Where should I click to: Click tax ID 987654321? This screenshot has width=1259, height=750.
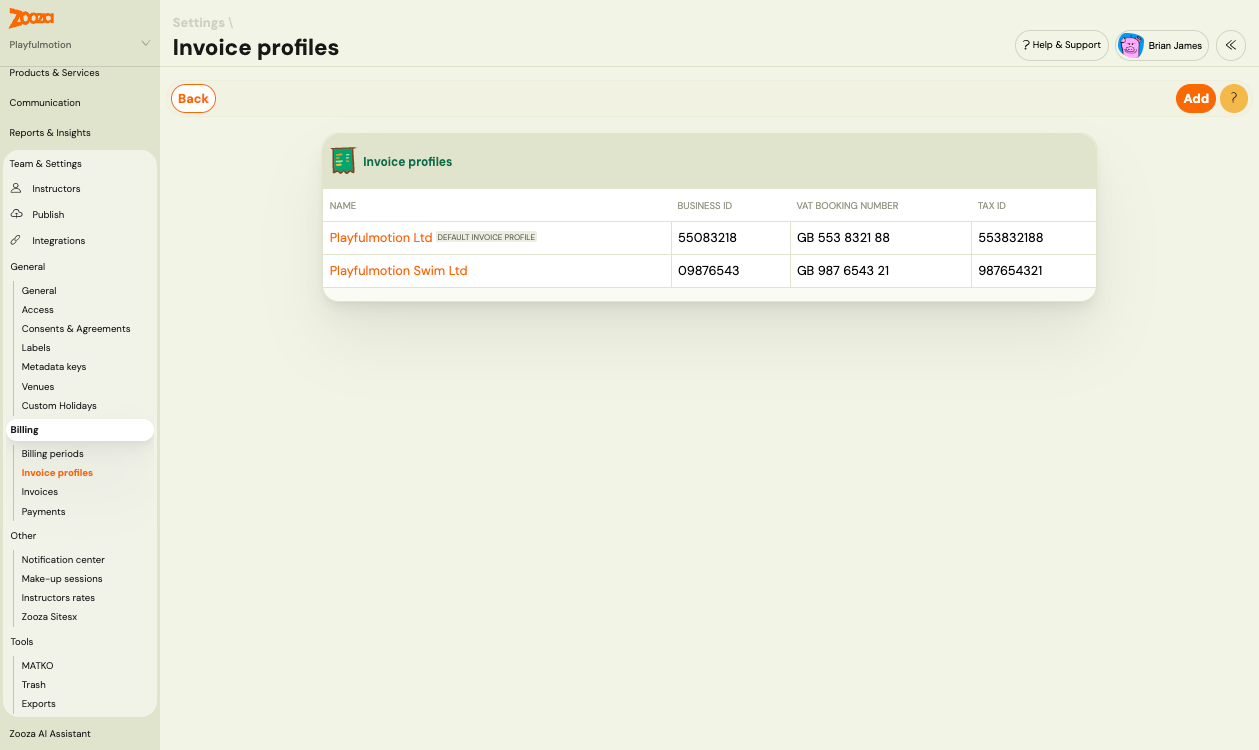pyautogui.click(x=1010, y=271)
